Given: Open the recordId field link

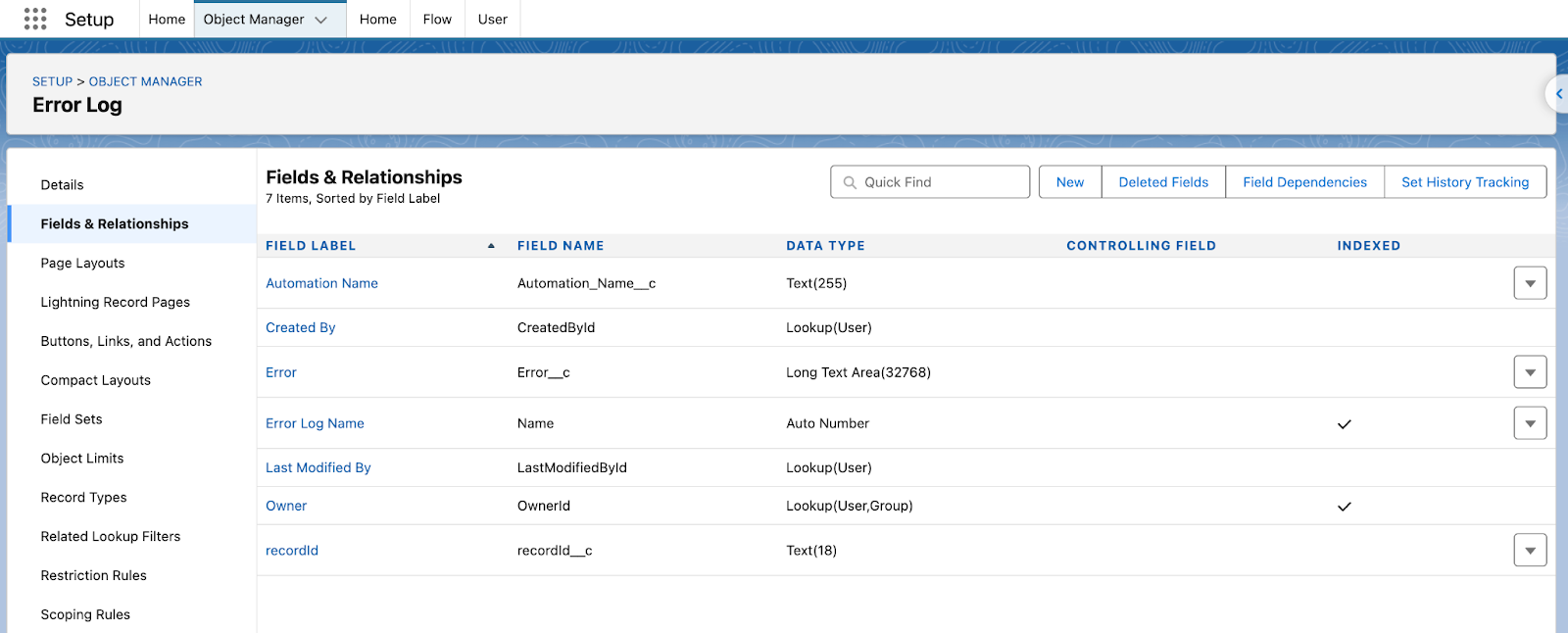Looking at the screenshot, I should [292, 551].
